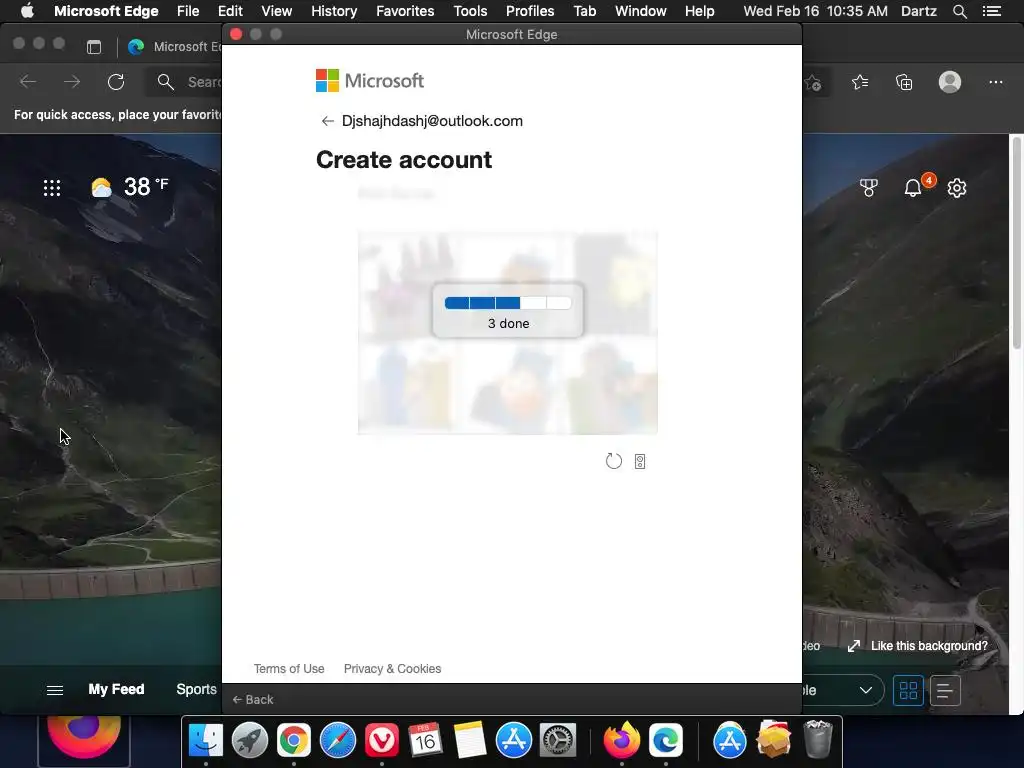
Task: Close the Microsoft Edge sign-up dialog
Action: tap(236, 34)
